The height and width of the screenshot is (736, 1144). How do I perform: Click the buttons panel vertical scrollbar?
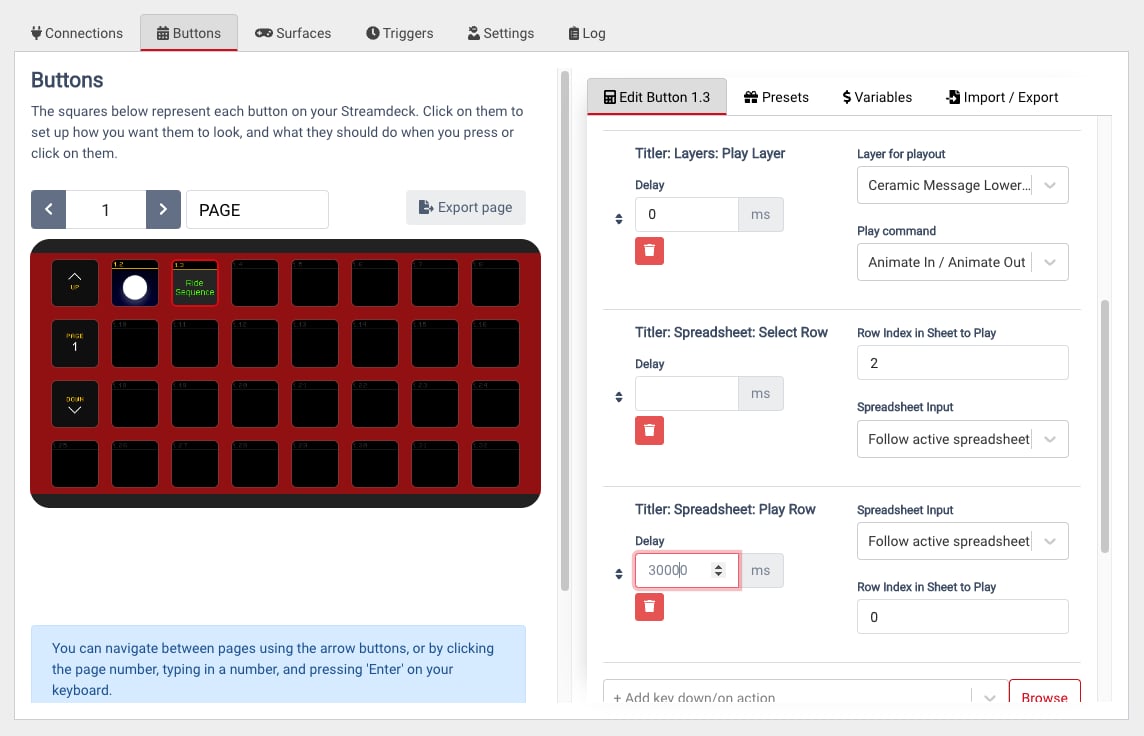tap(565, 330)
